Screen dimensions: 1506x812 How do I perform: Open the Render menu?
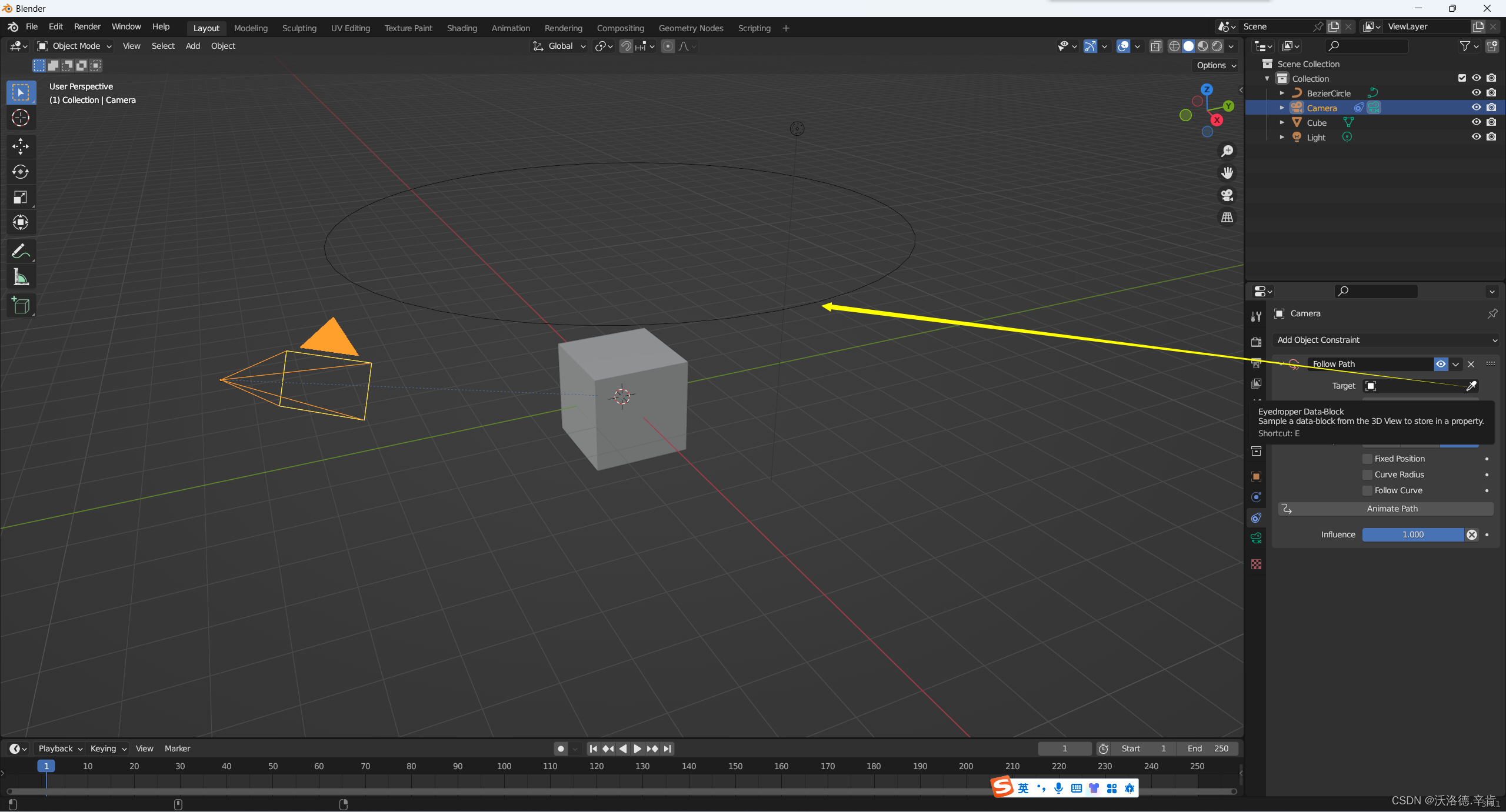click(x=87, y=26)
